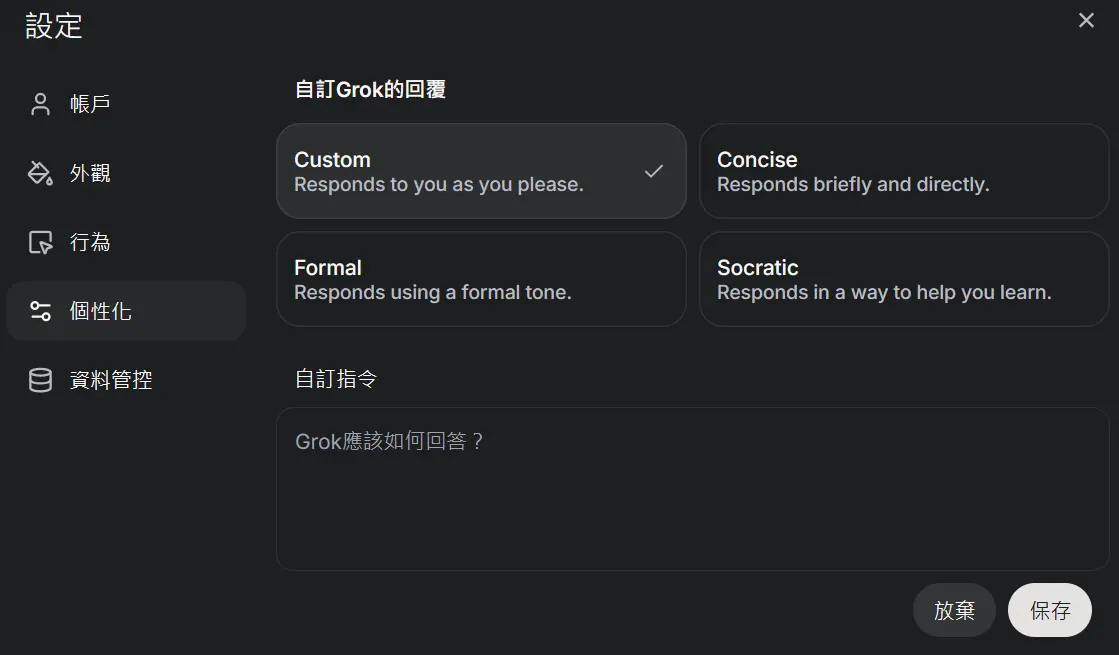This screenshot has height=655, width=1119.
Task: Switch to the Socratic response style
Action: pos(903,279)
